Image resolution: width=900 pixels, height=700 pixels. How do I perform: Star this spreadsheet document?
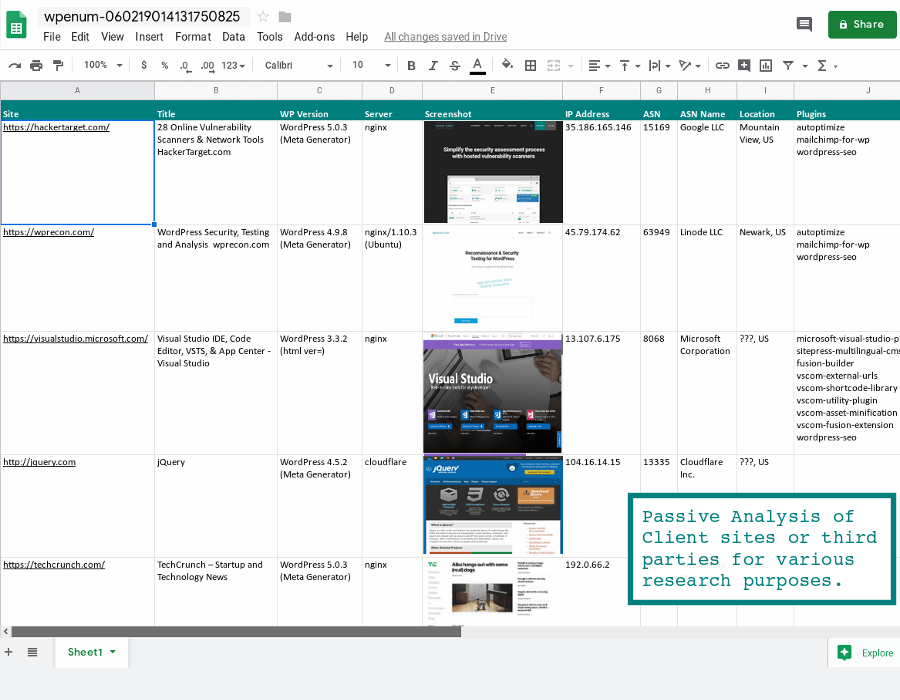tap(263, 17)
